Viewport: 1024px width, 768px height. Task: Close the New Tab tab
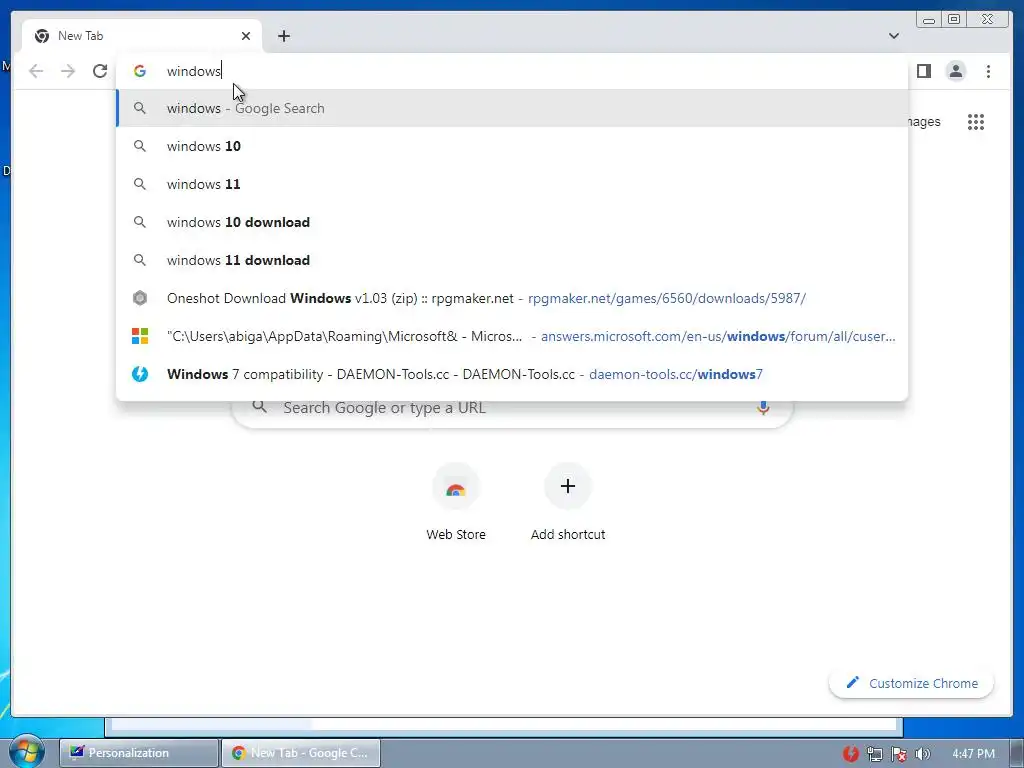tap(246, 36)
